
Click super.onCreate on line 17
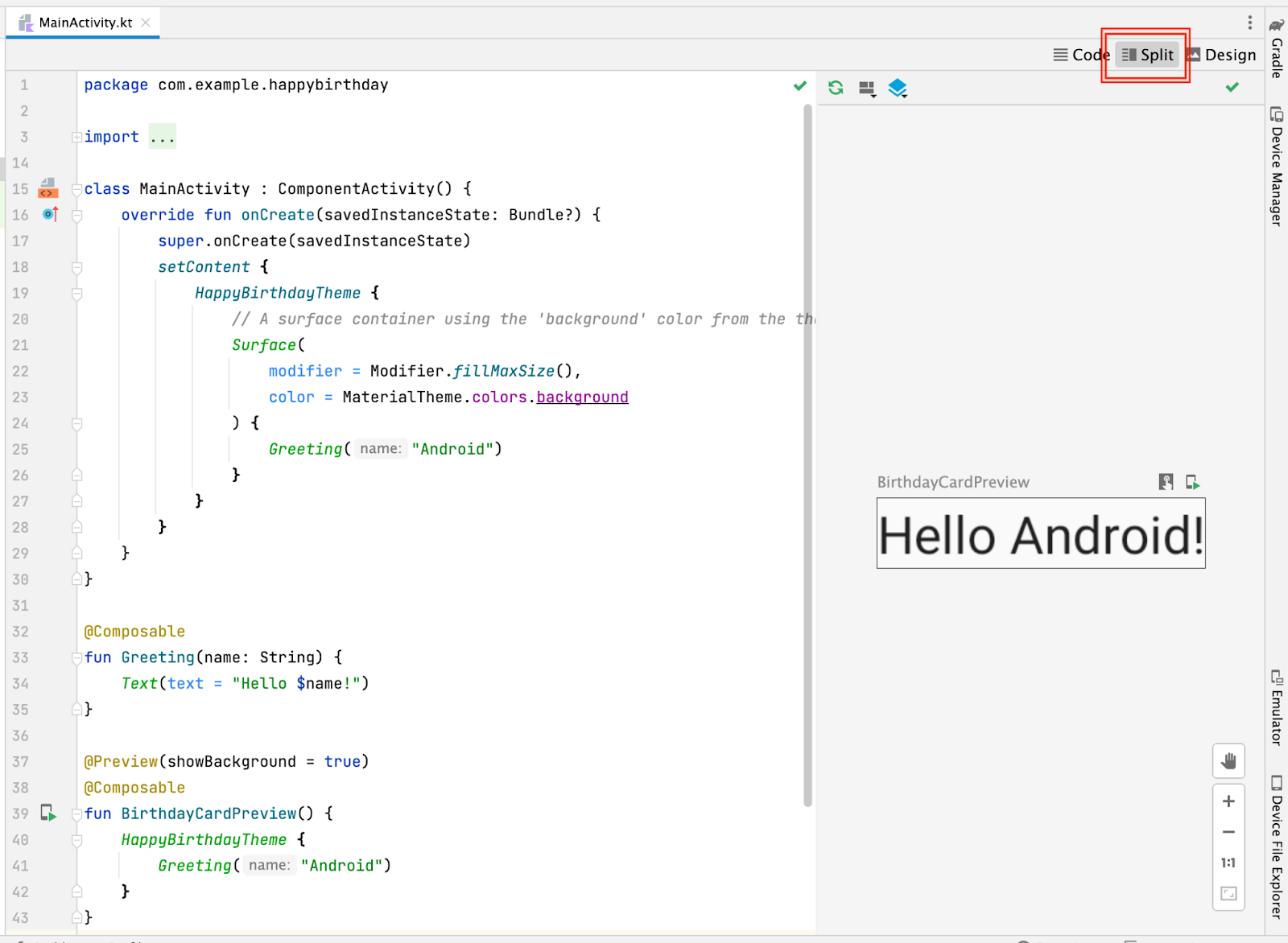(223, 241)
